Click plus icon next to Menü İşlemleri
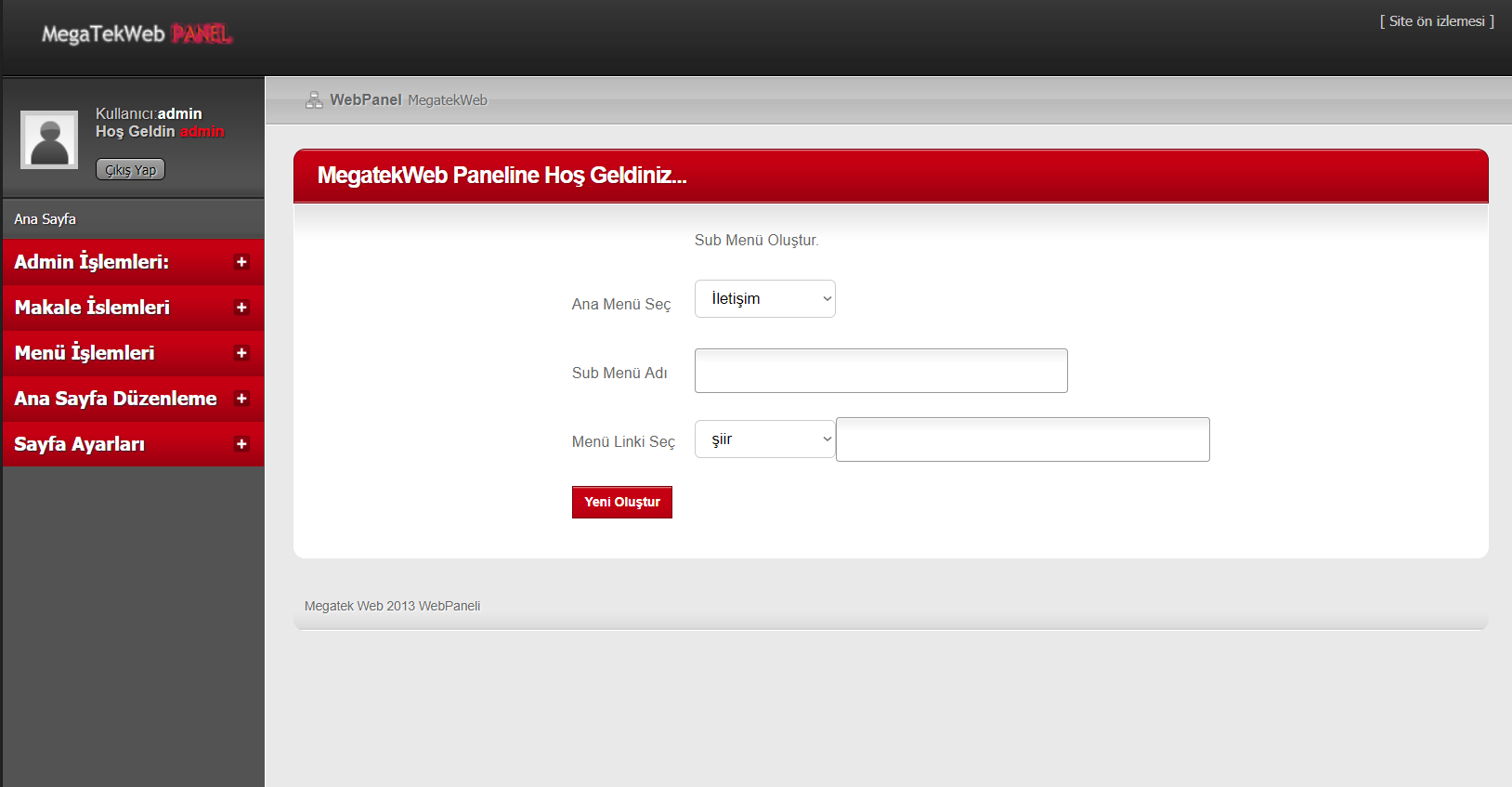 click(x=241, y=353)
